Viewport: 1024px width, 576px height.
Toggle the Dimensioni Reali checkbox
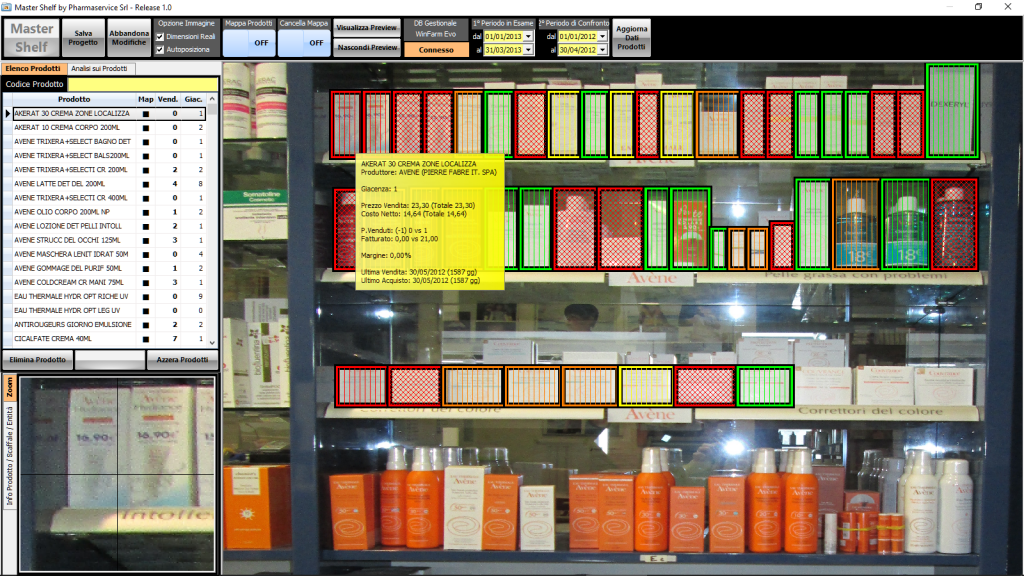[160, 37]
